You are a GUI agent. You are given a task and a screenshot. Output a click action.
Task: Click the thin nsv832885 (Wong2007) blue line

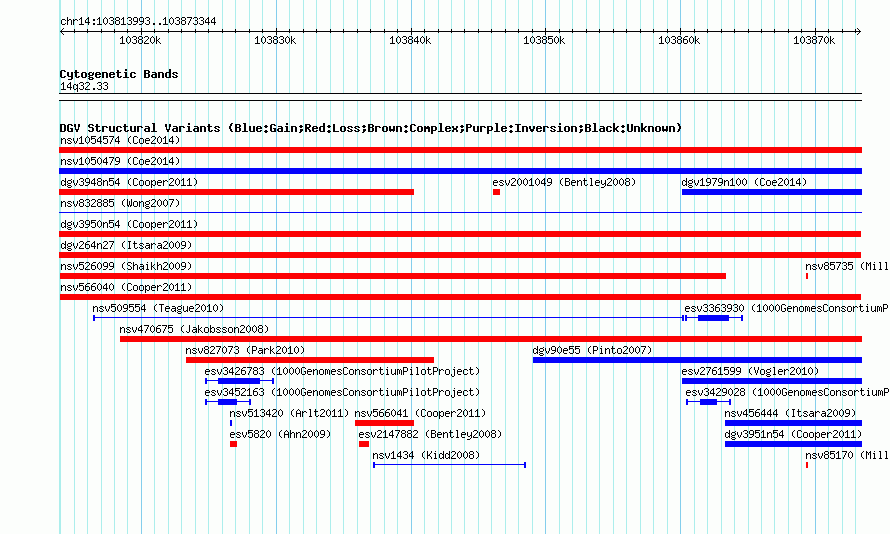(460, 213)
